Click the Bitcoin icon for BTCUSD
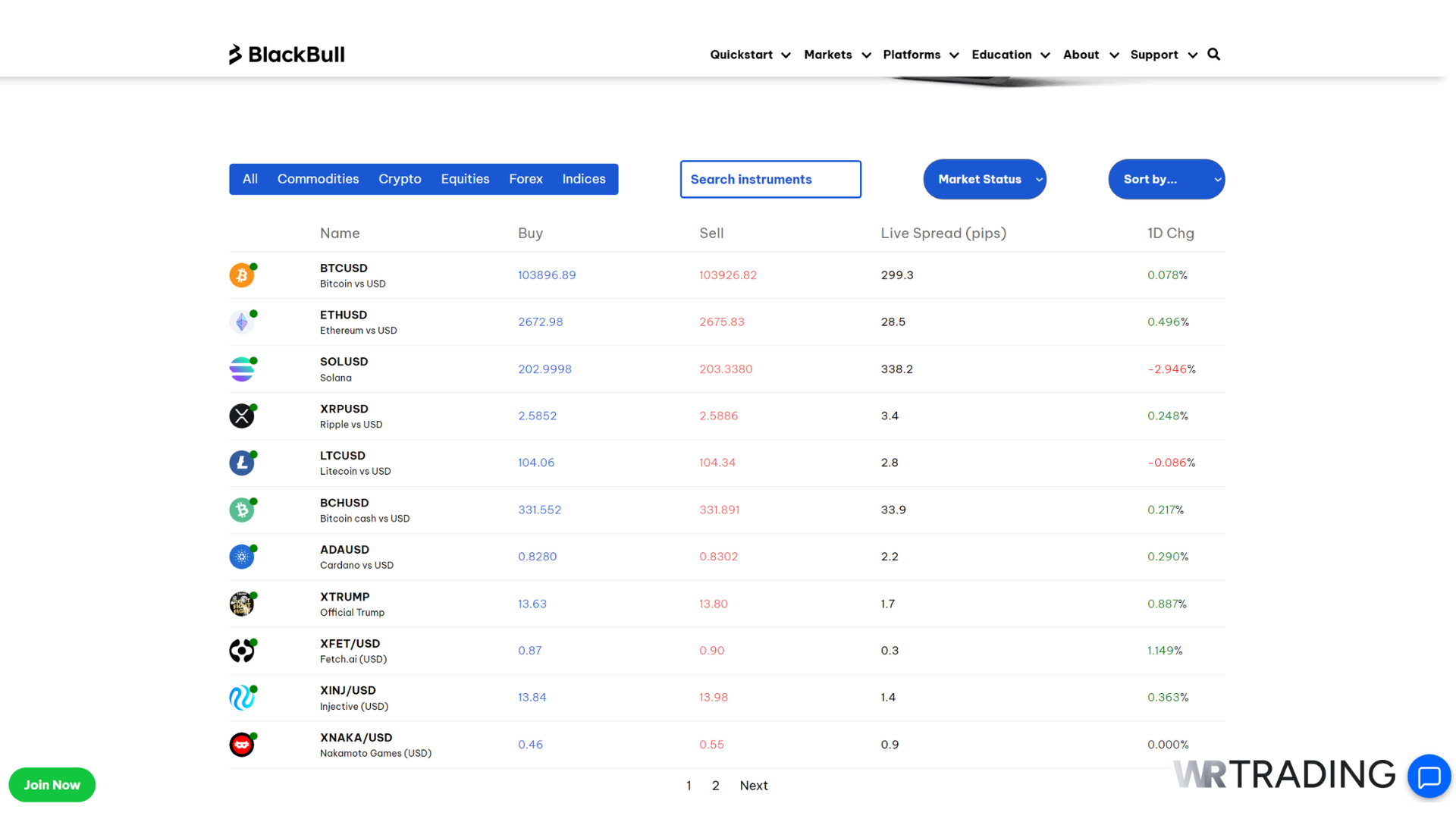The width and height of the screenshot is (1456, 819). click(x=242, y=275)
